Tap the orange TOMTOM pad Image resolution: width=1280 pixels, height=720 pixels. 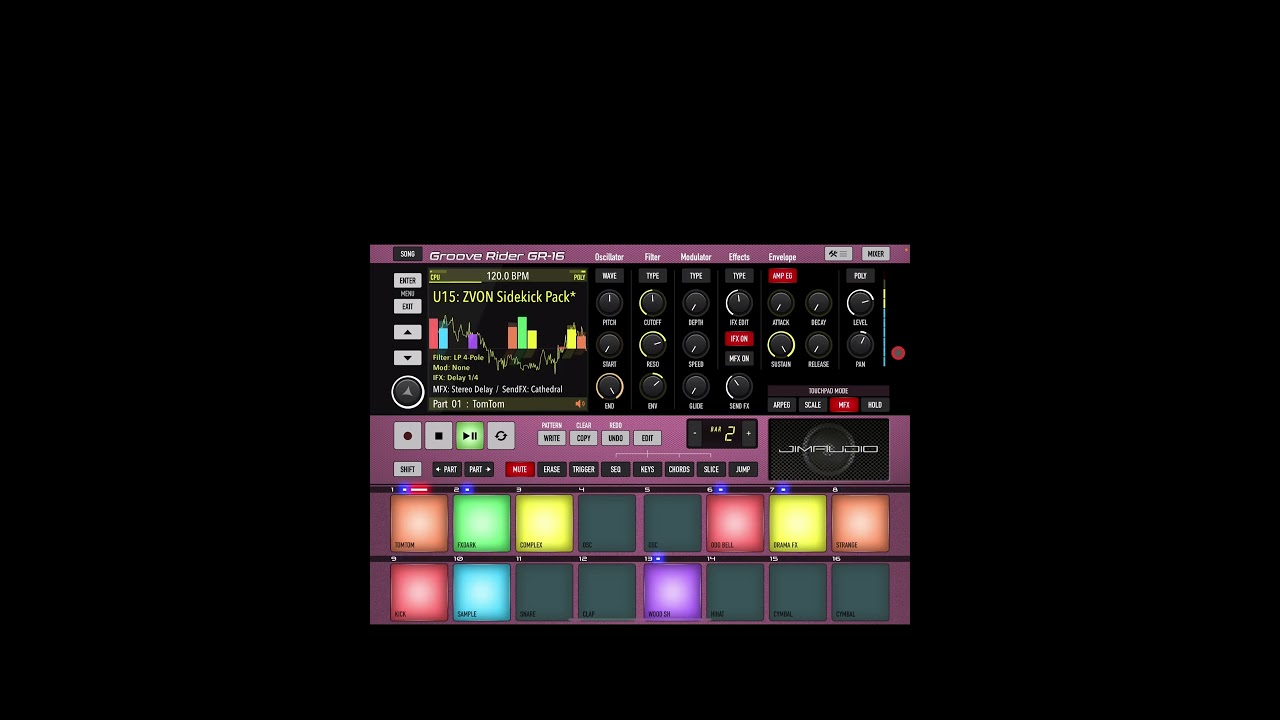(x=419, y=522)
